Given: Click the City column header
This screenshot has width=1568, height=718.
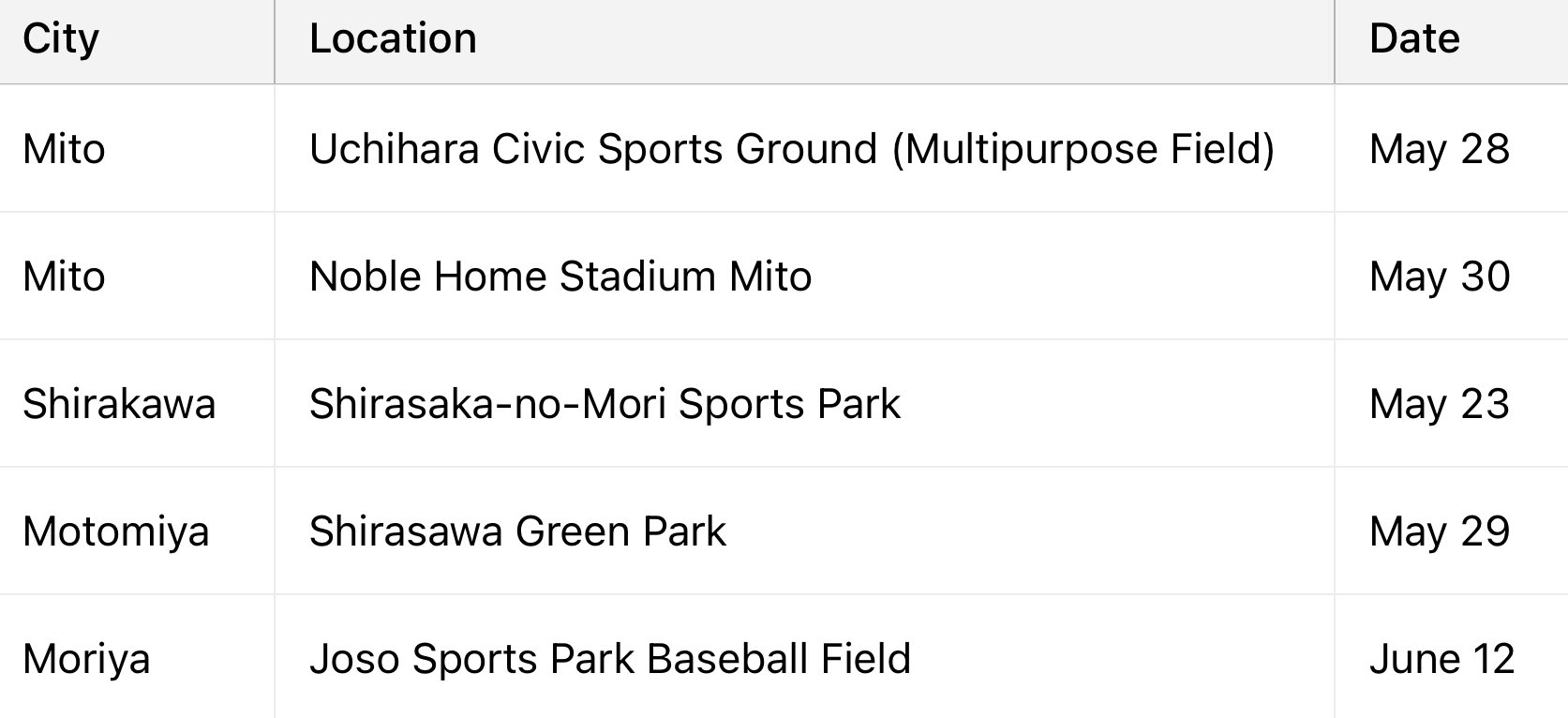Looking at the screenshot, I should click(61, 39).
